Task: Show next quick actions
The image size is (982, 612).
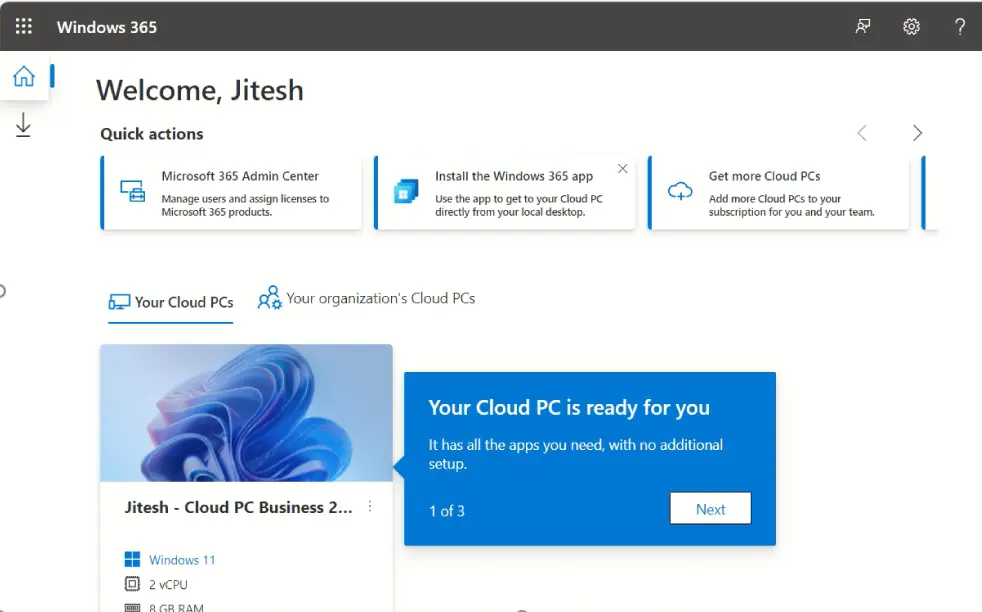Action: click(x=917, y=133)
